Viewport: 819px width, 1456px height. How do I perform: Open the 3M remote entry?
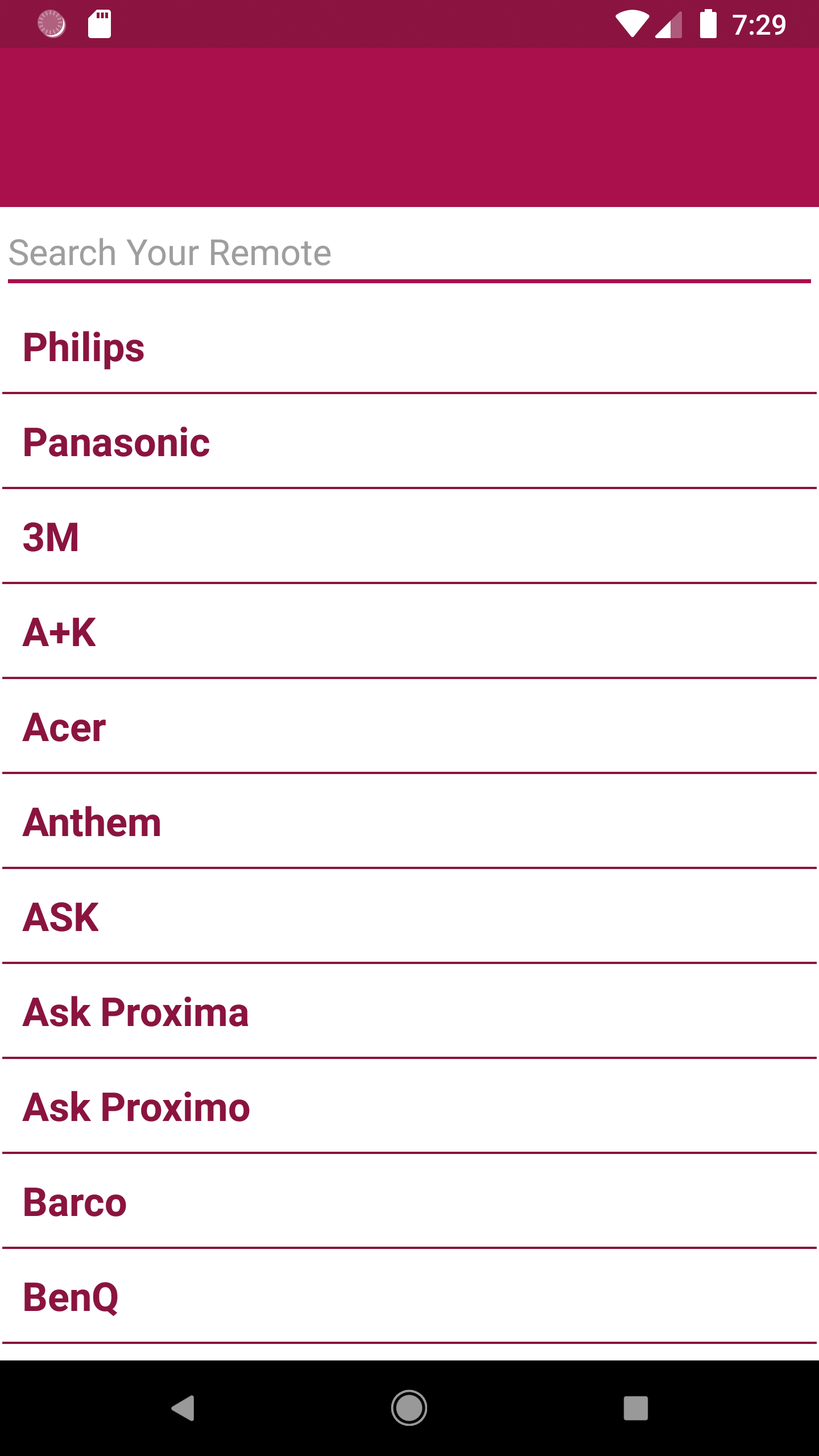click(x=409, y=537)
